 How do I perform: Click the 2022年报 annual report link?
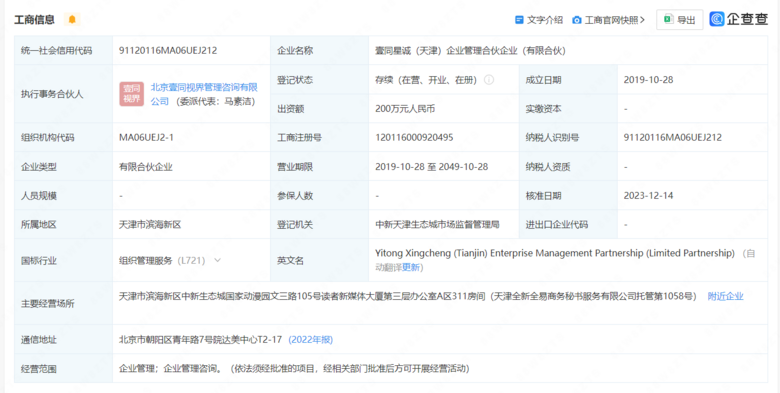coord(311,340)
